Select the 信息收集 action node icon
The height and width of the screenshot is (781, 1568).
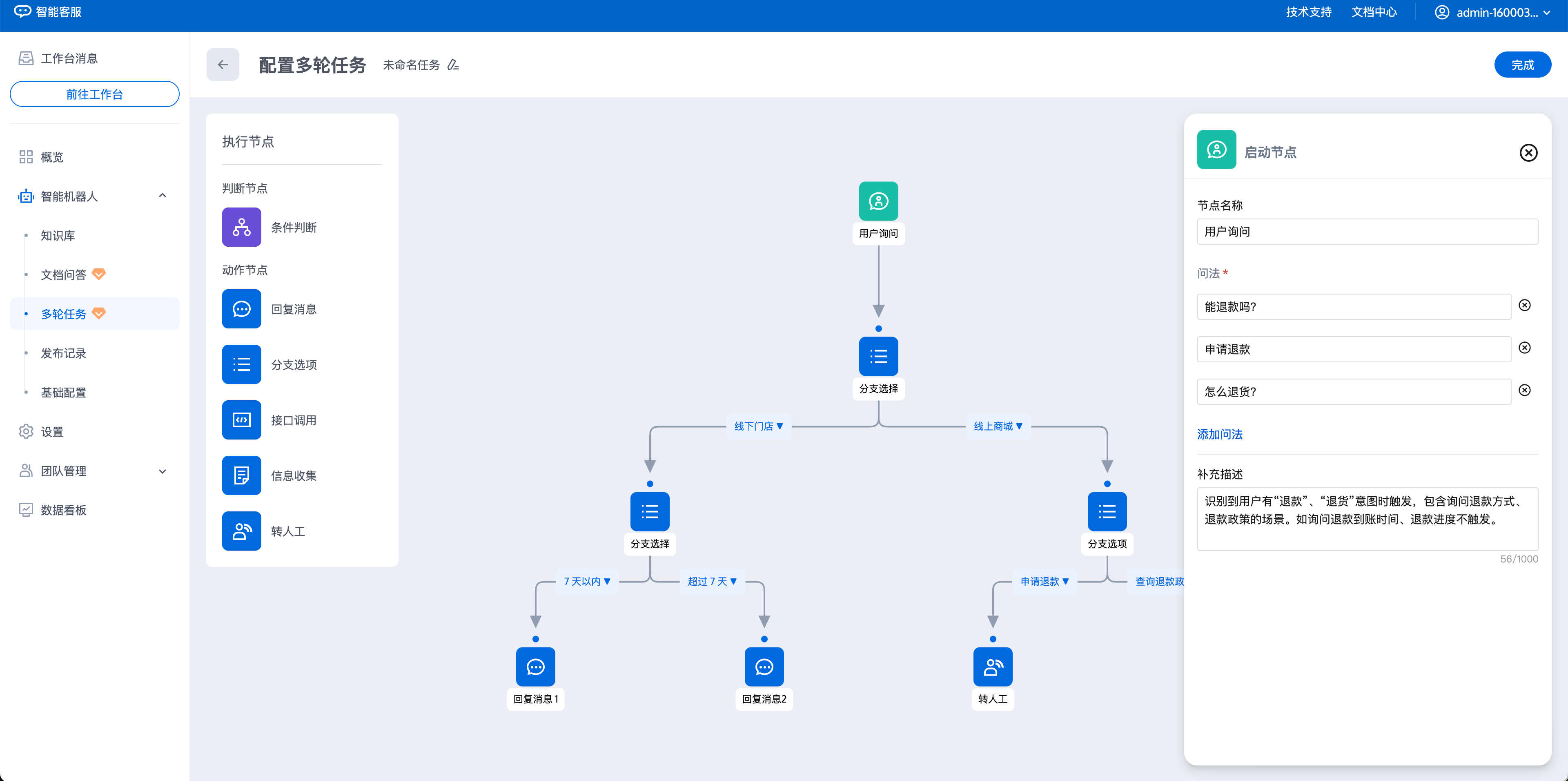(x=241, y=475)
